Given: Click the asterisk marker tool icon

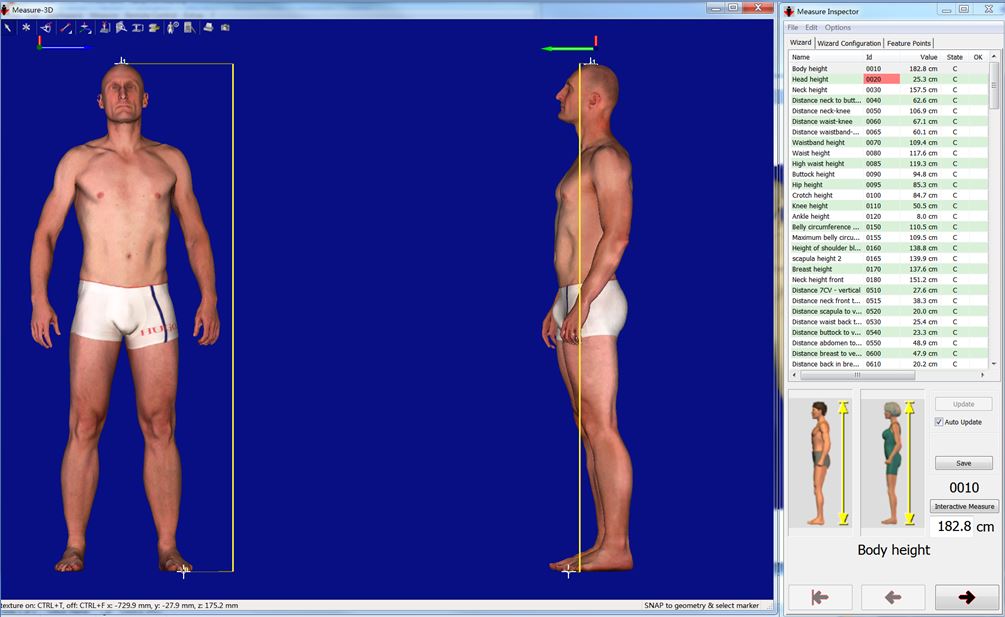Looking at the screenshot, I should [26, 28].
